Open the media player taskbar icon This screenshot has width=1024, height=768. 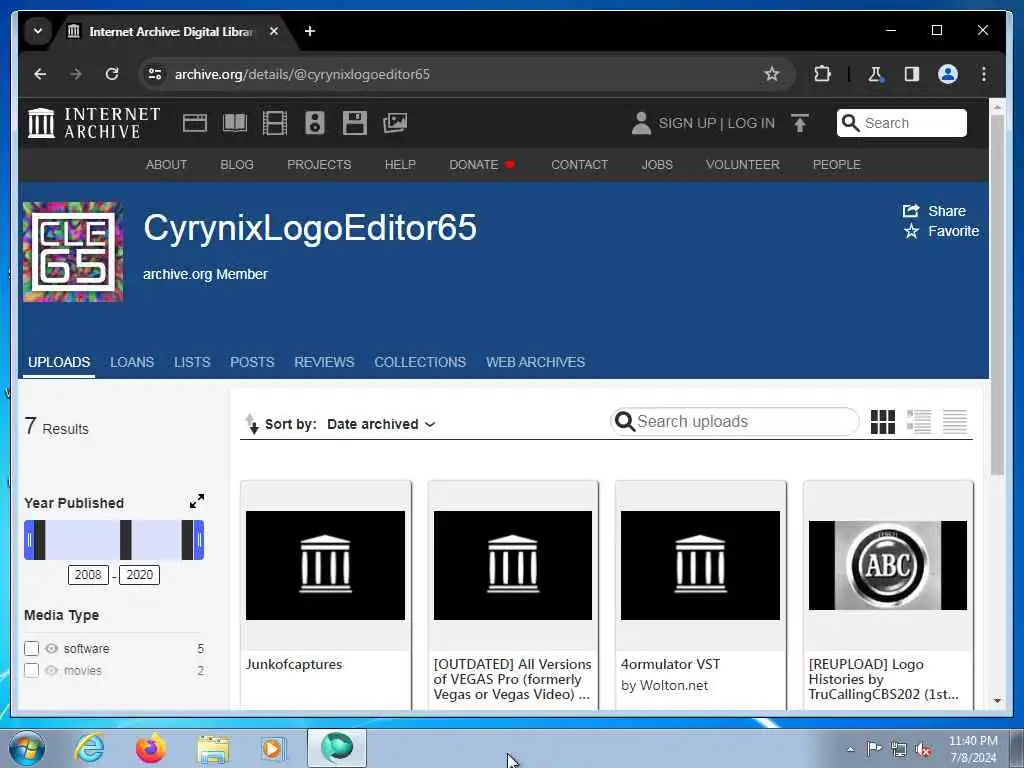point(273,748)
